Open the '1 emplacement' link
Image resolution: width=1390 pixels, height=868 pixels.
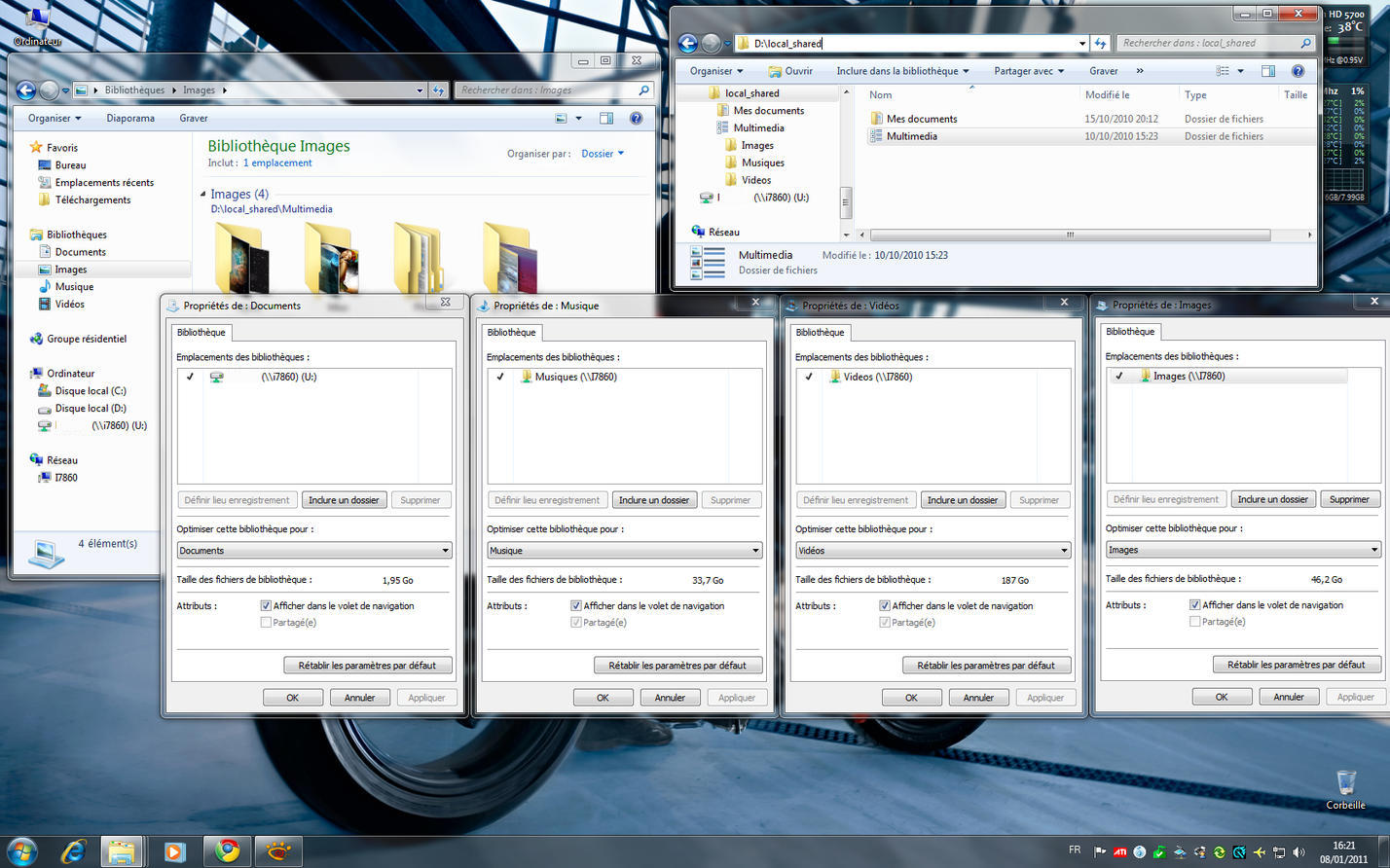[x=277, y=163]
